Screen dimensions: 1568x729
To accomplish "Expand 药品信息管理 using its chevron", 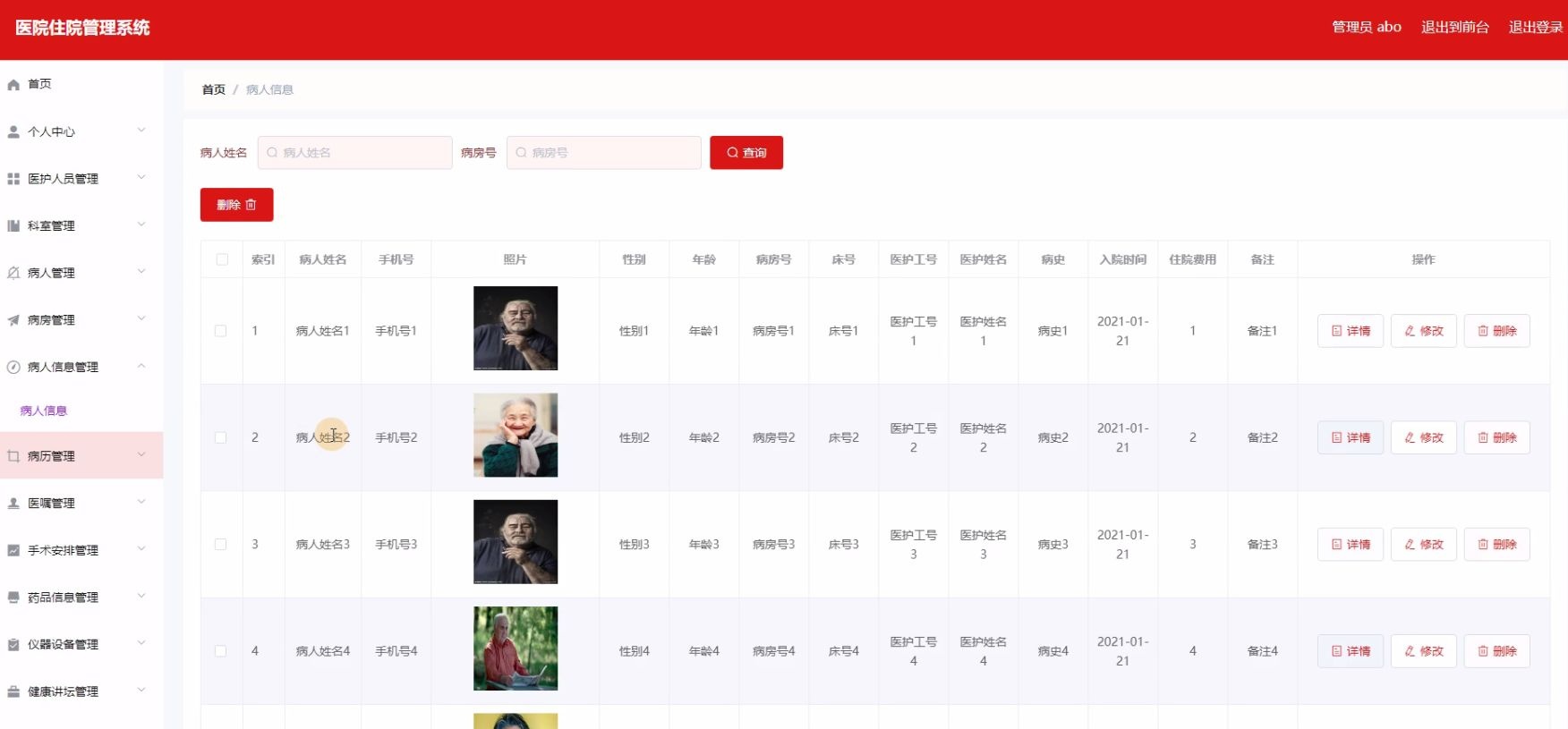I will 141,597.
